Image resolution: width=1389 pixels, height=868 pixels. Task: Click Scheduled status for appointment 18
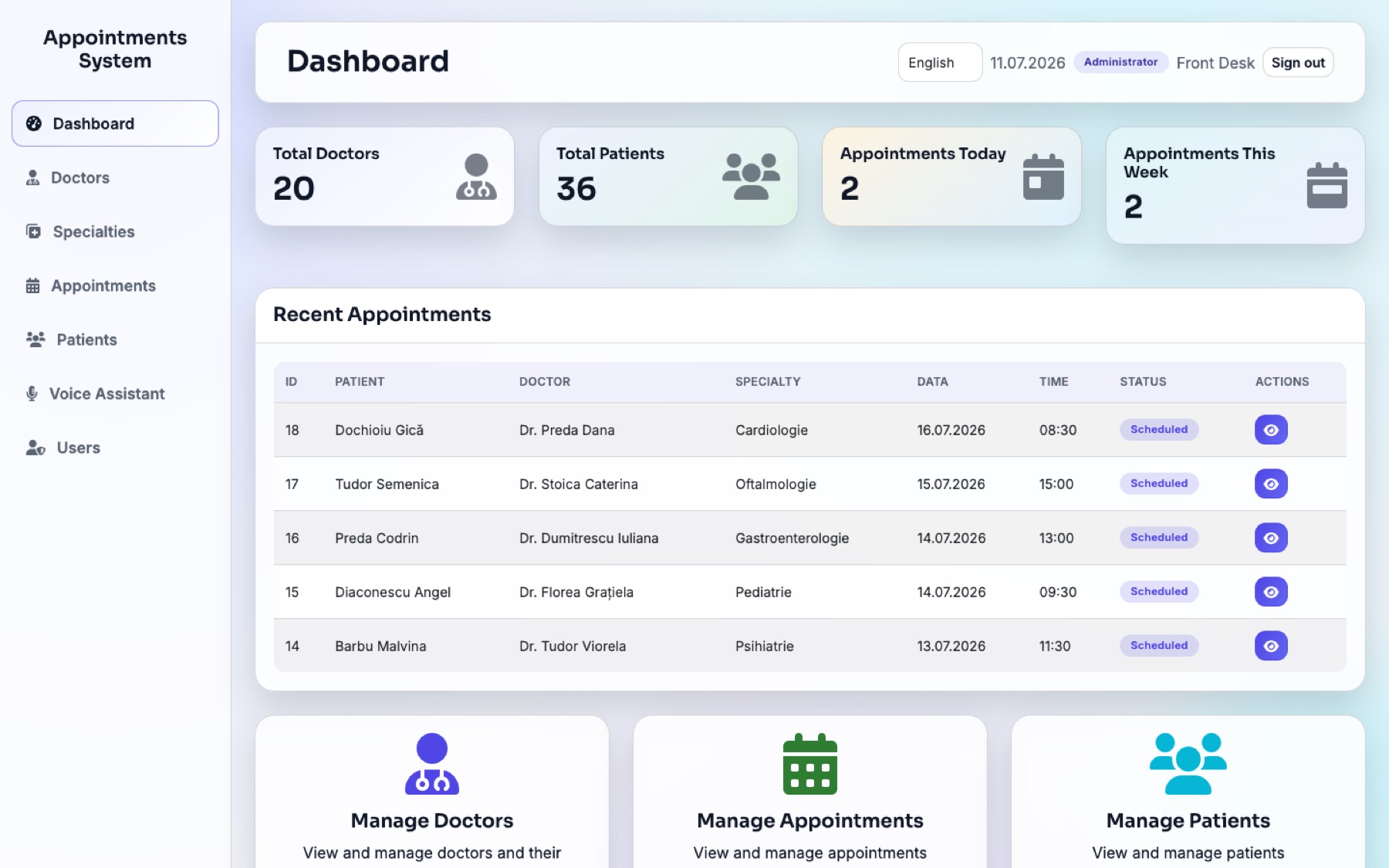[1159, 430]
